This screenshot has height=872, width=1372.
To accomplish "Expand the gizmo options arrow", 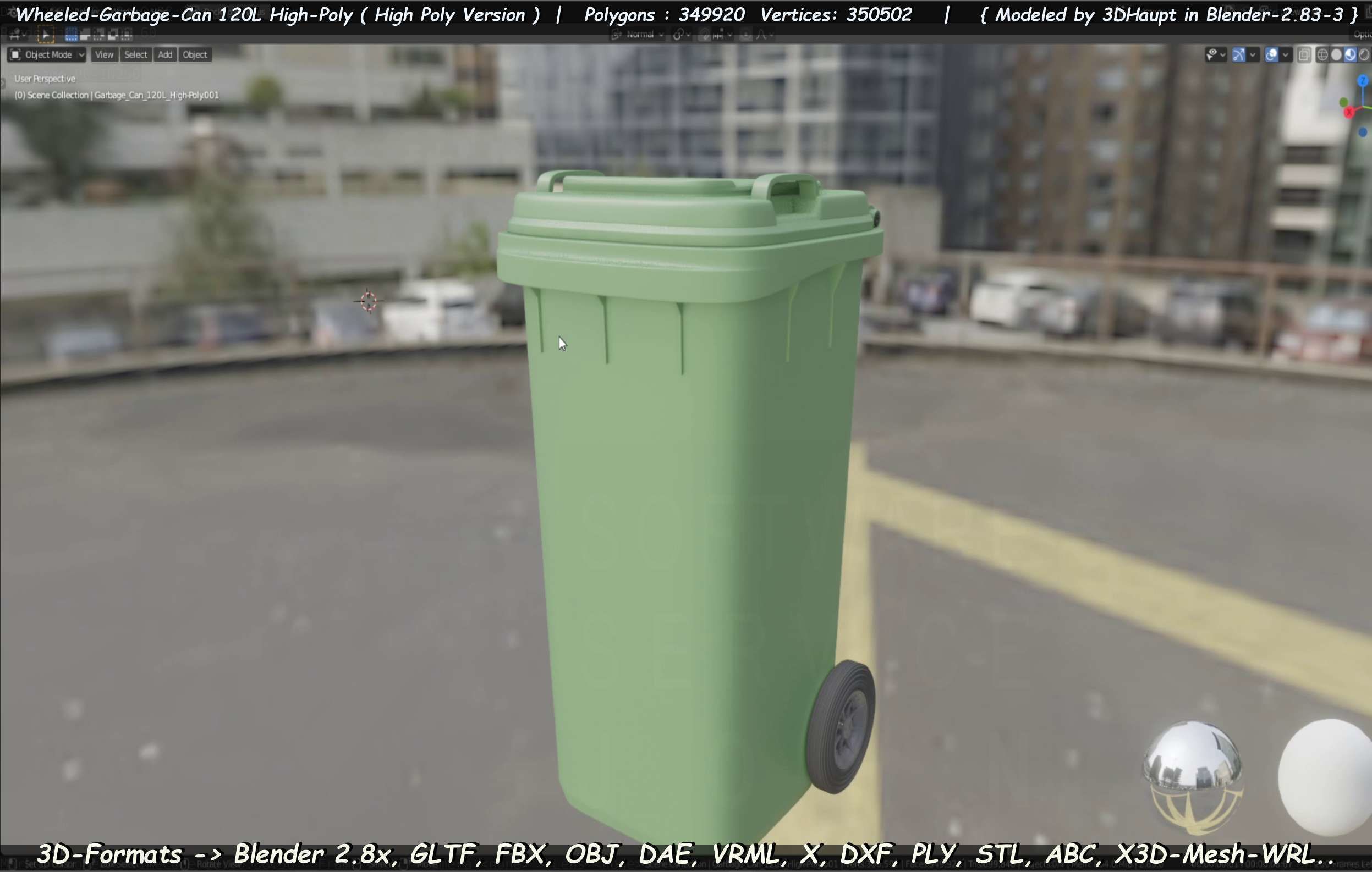I will point(1253,54).
